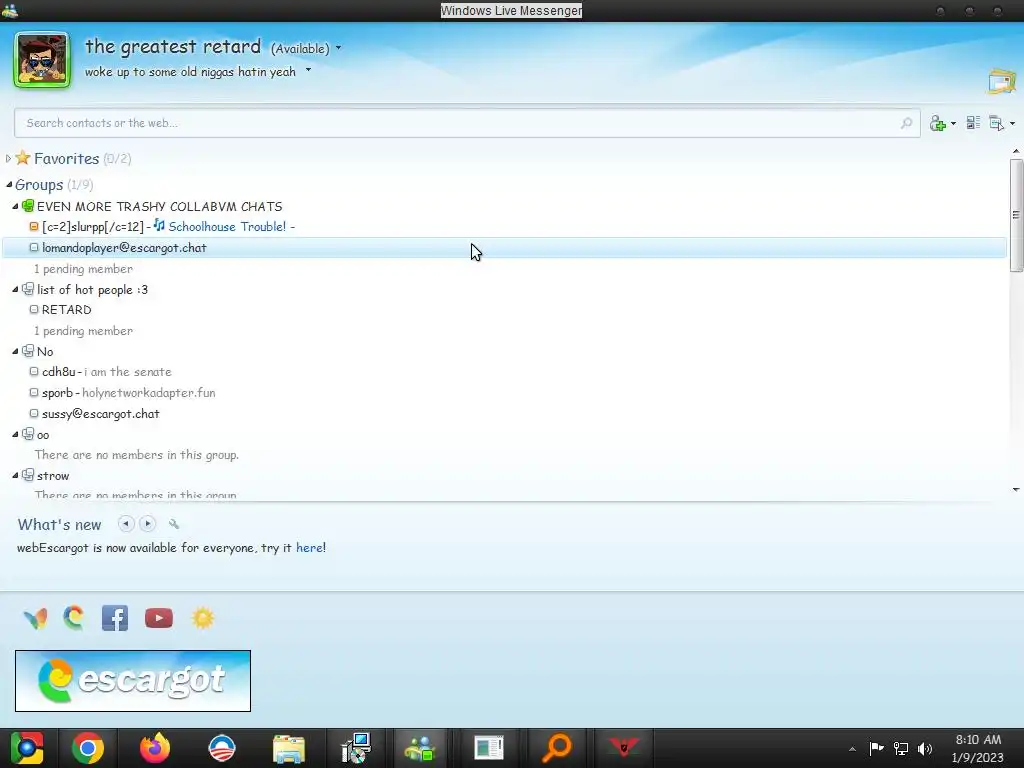Image resolution: width=1024 pixels, height=768 pixels.
Task: Show next What's new item
Action: [148, 524]
